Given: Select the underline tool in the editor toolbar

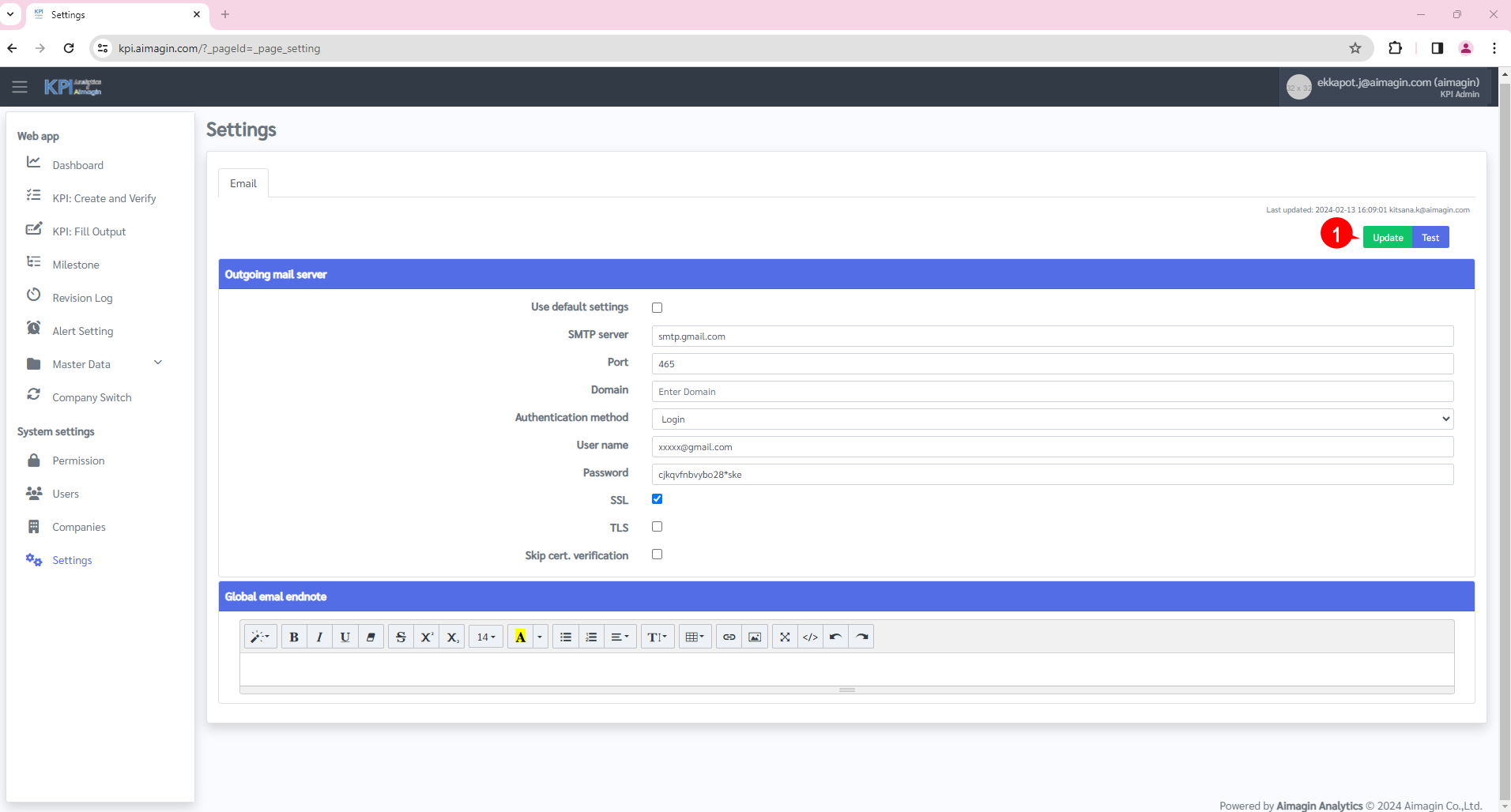Looking at the screenshot, I should [x=345, y=637].
